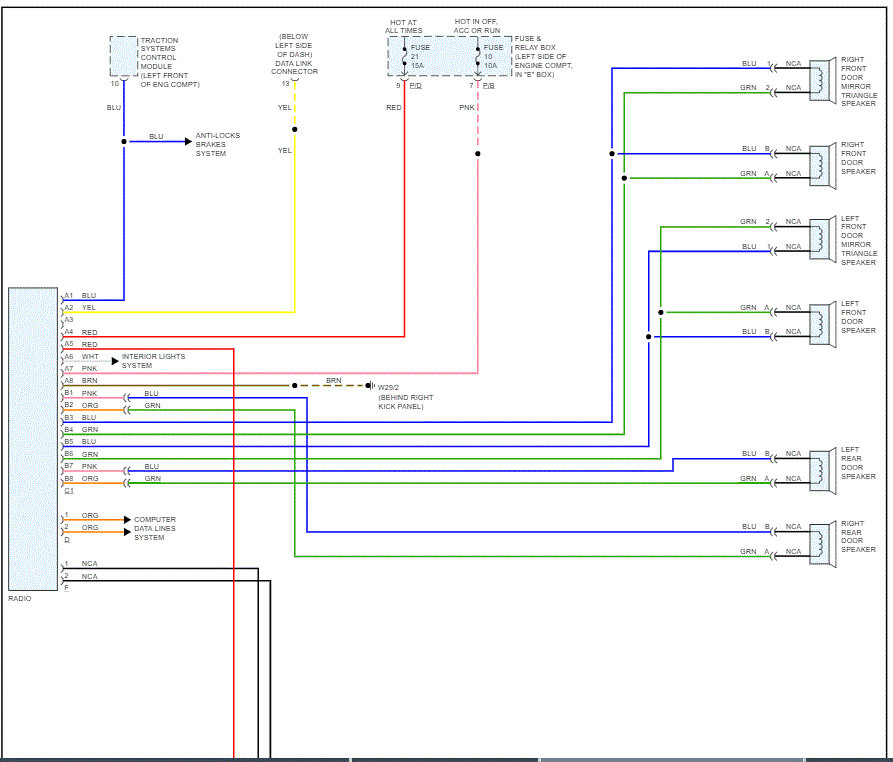
Task: Click radio pin 'B7 PNK'
Action: pos(81,466)
